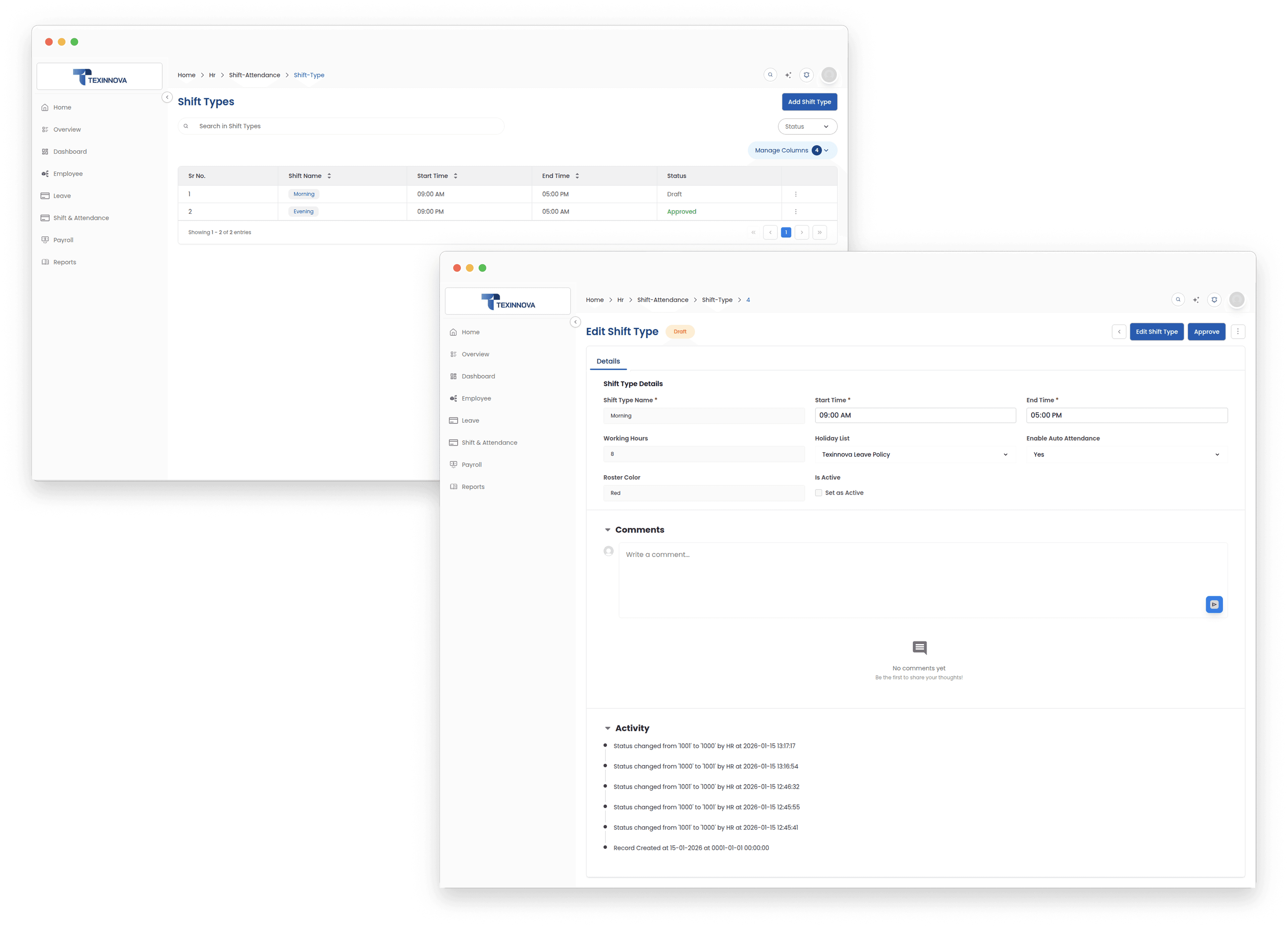Viewport: 1288px width, 926px height.
Task: Open the Enable Auto Attendance dropdown
Action: [1126, 454]
